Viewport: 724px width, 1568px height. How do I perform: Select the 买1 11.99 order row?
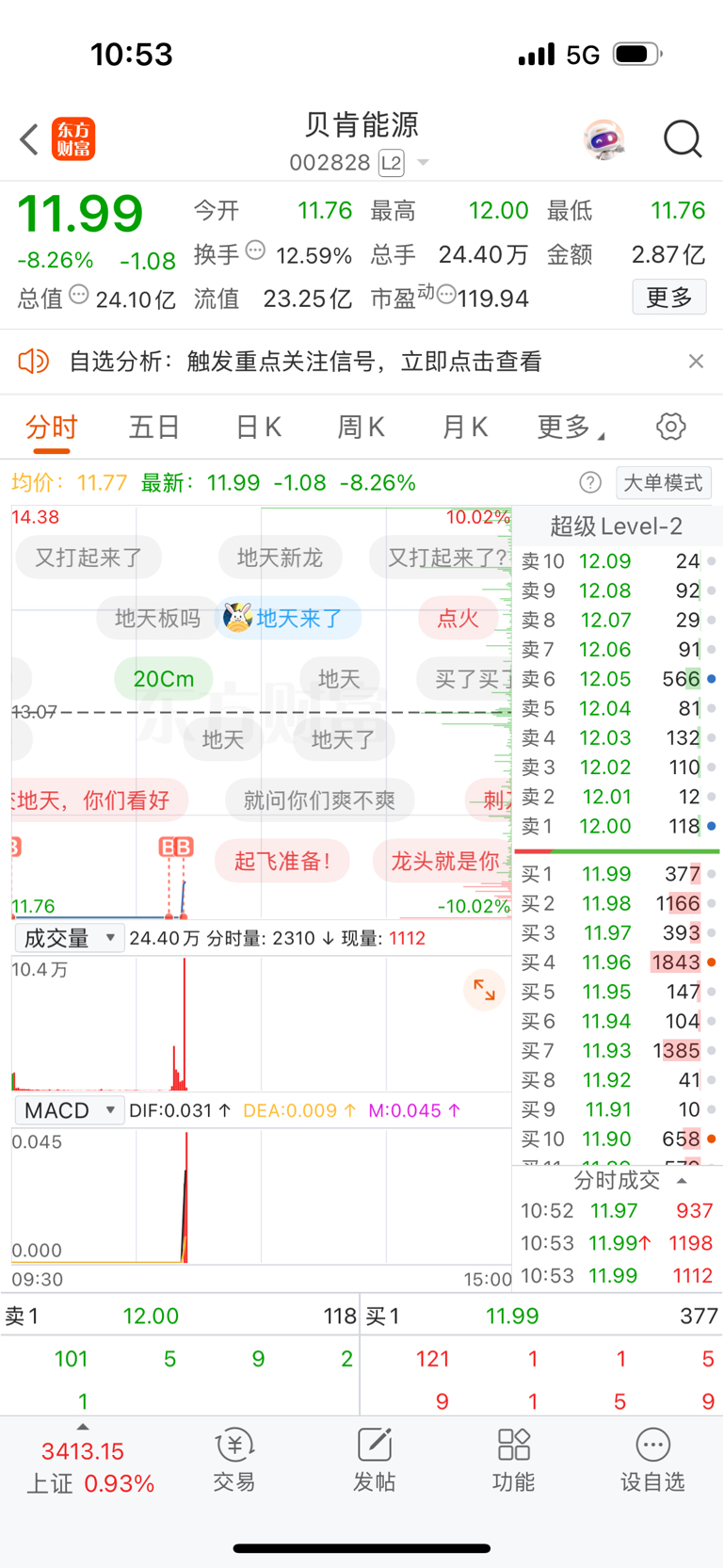click(618, 874)
